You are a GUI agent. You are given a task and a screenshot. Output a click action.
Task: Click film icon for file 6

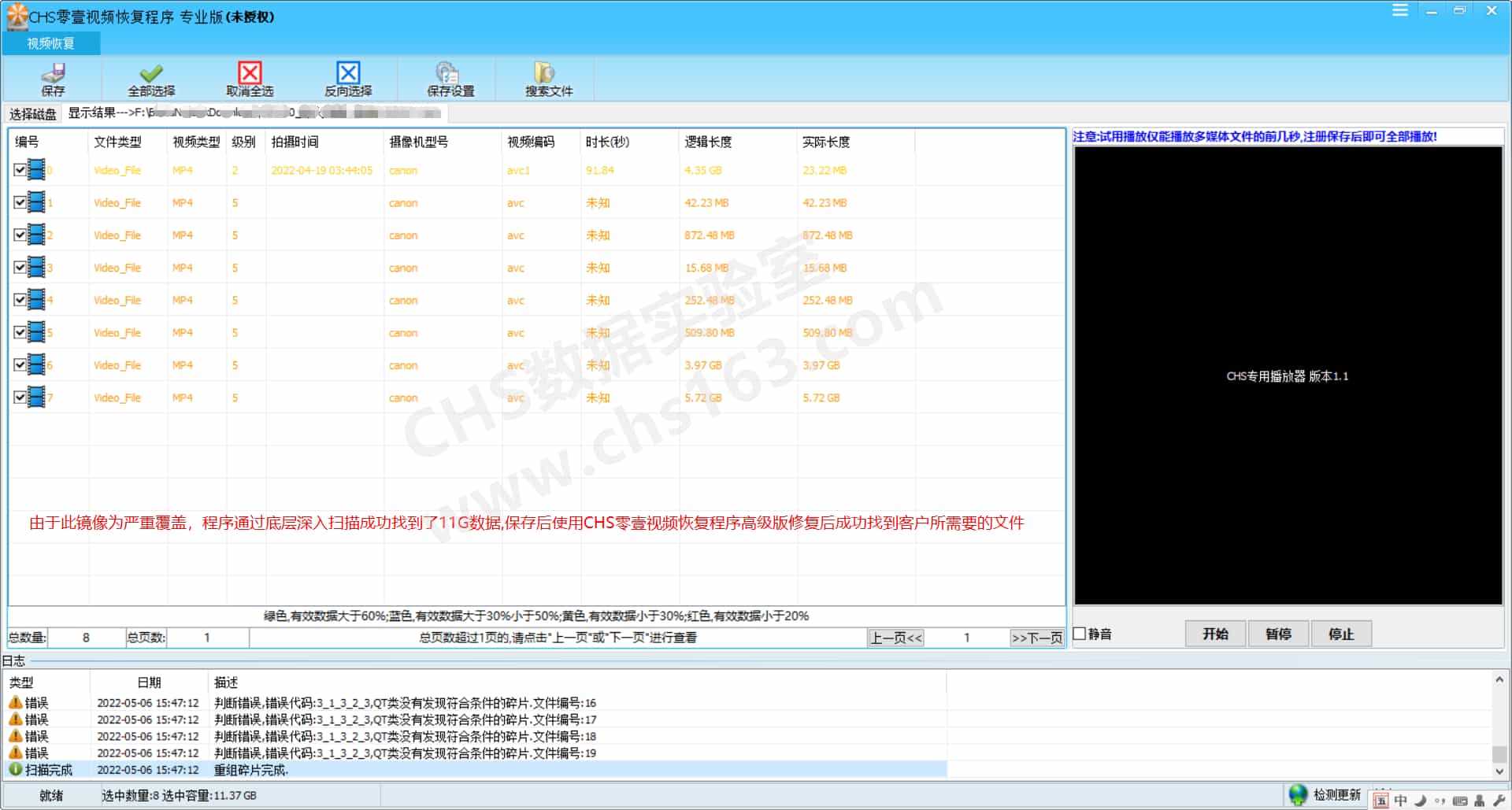36,364
